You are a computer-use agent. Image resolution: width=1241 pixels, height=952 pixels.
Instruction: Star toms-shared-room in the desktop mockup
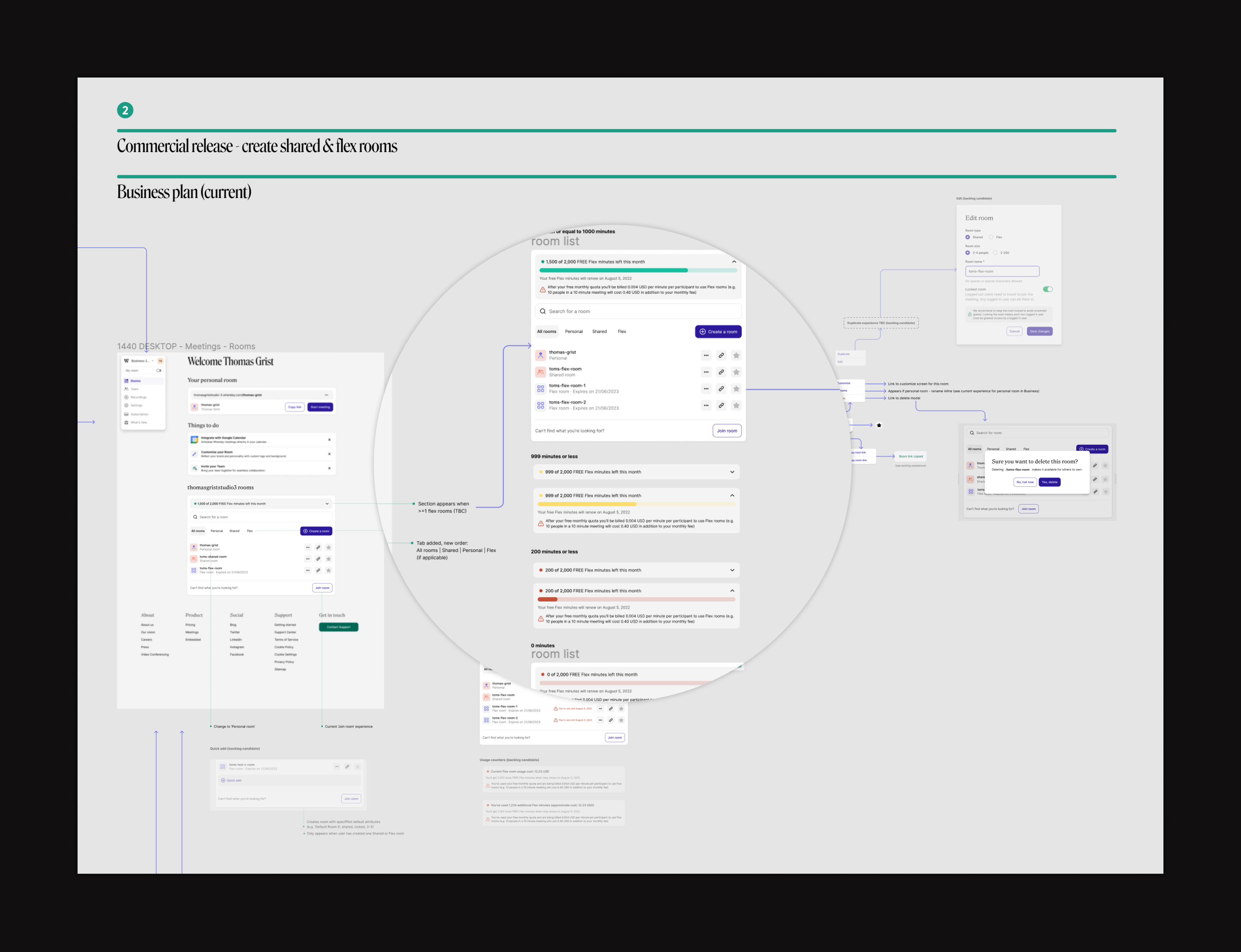click(328, 559)
